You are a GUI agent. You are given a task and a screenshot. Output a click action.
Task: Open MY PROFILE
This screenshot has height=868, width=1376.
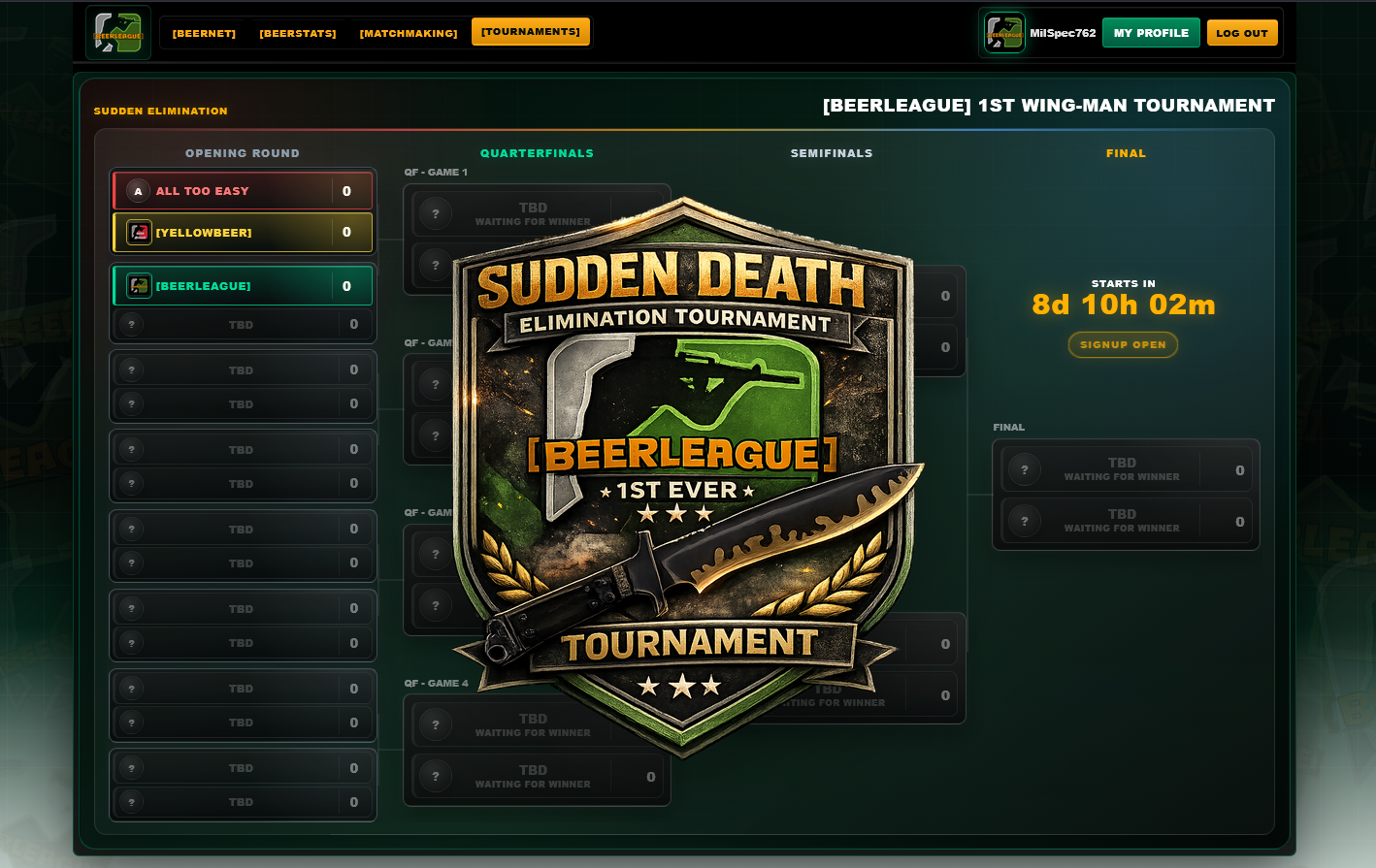(x=1151, y=33)
